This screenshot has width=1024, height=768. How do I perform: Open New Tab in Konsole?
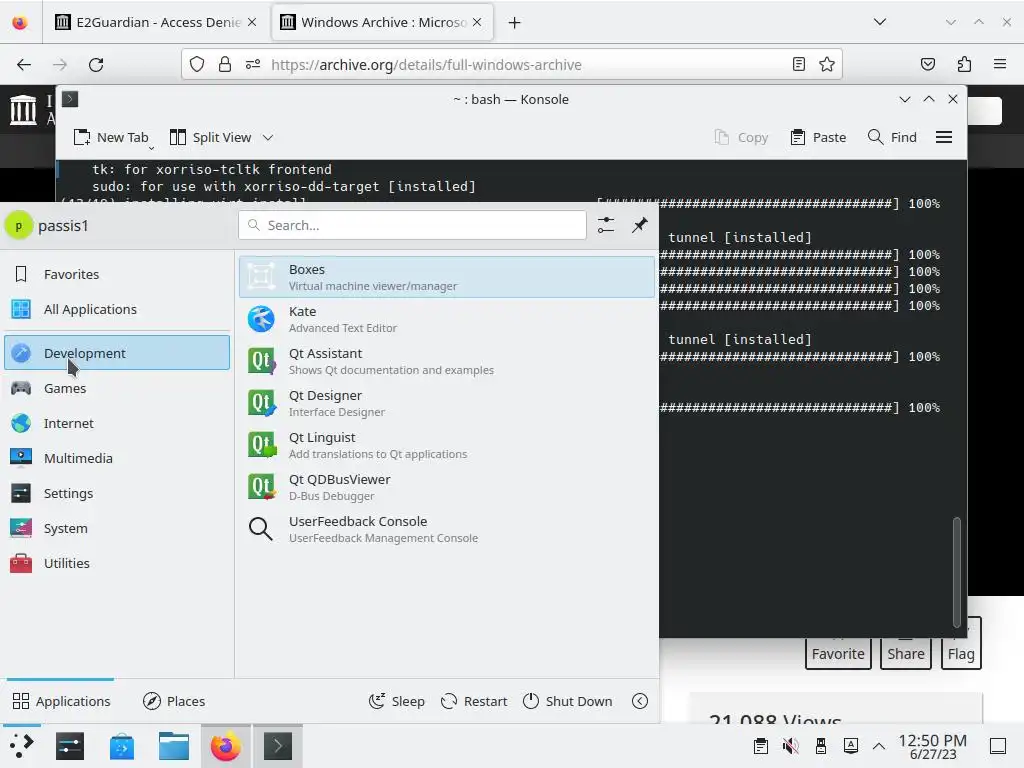111,137
